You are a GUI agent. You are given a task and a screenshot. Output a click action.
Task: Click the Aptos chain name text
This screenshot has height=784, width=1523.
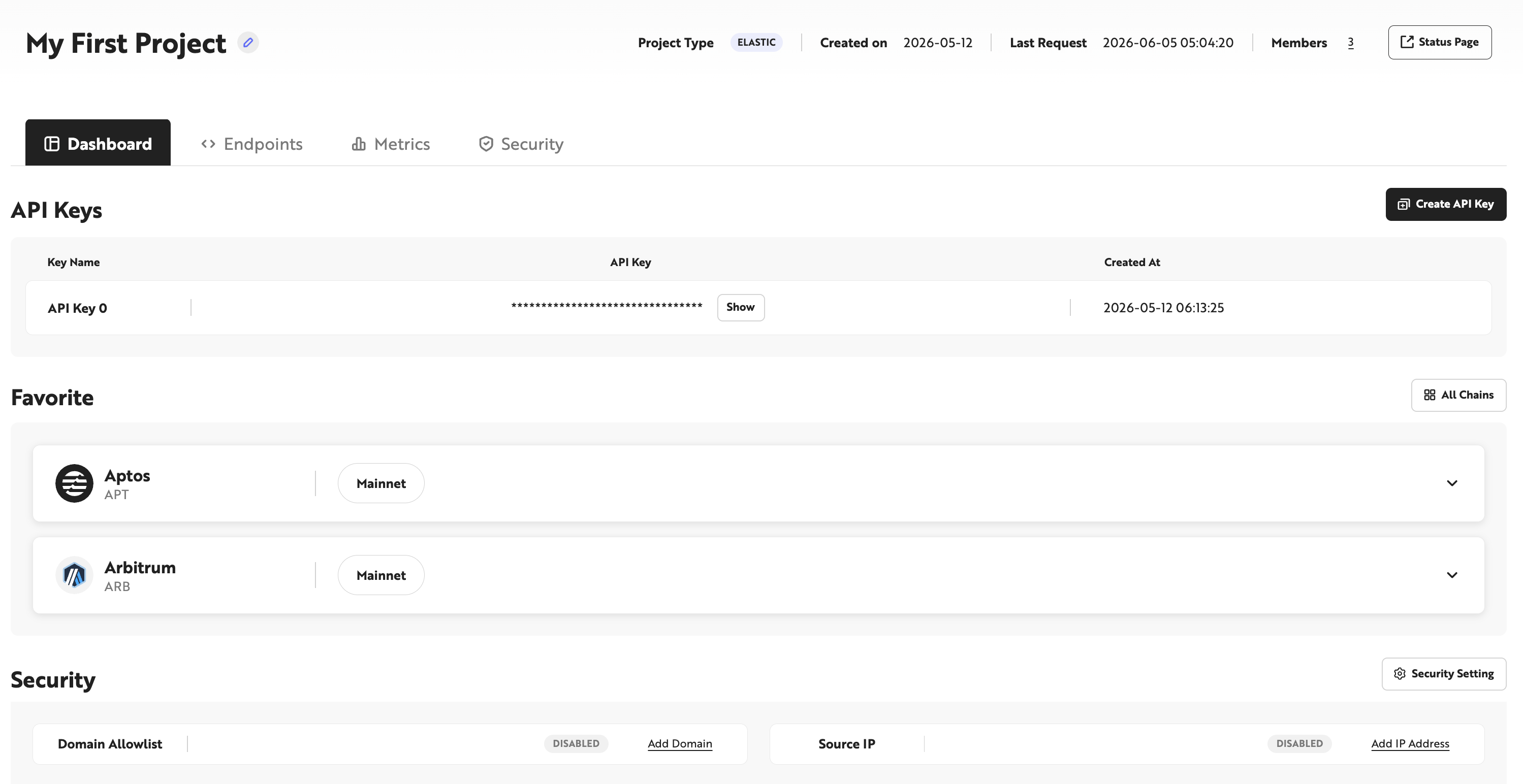[x=127, y=476]
